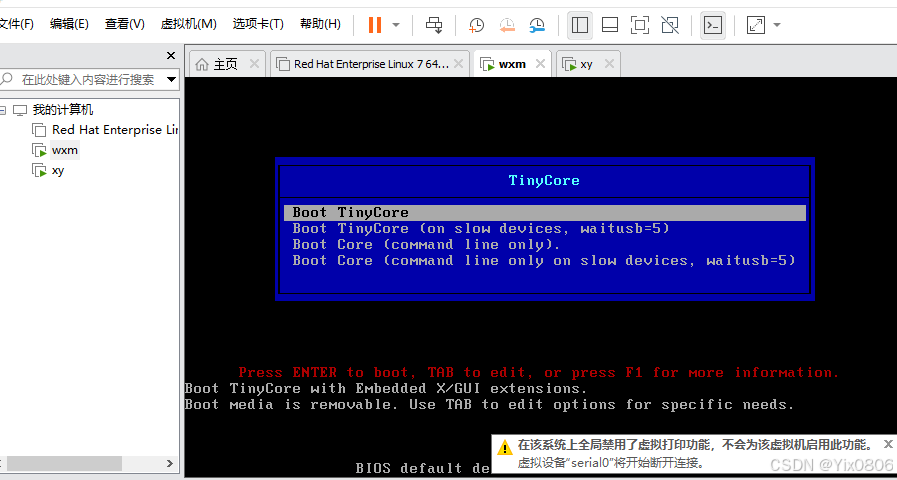Dismiss the virtual printing notification popup
The width and height of the screenshot is (897, 480).
pyautogui.click(x=888, y=443)
